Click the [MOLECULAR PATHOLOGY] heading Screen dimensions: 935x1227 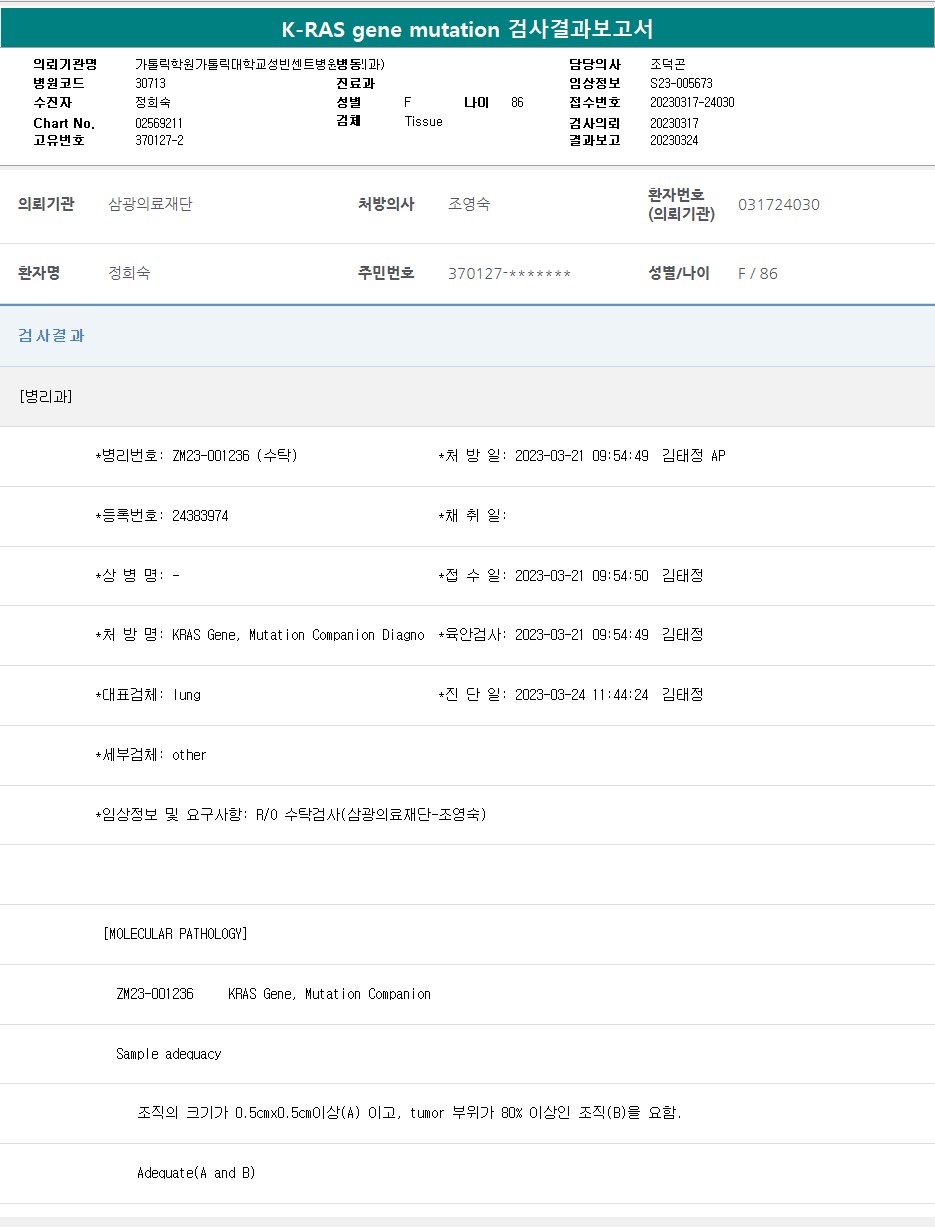coord(175,934)
